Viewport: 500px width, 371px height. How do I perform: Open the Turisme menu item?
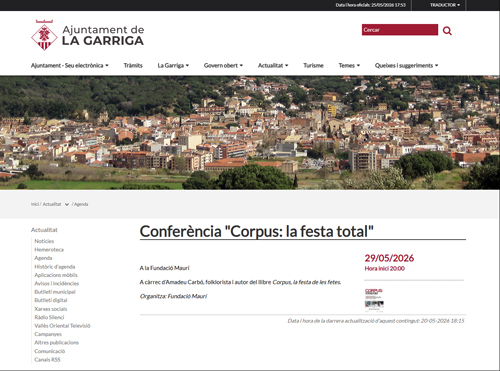[313, 65]
